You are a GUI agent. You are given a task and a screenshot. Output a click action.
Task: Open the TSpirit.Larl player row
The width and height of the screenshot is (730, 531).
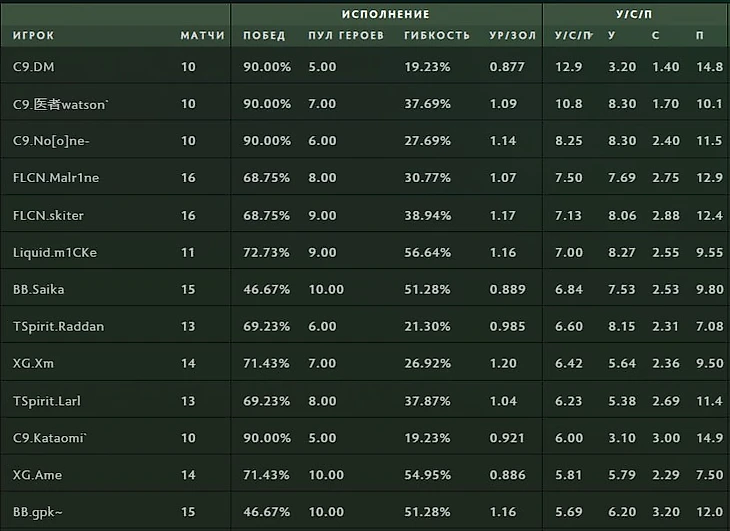coord(365,401)
